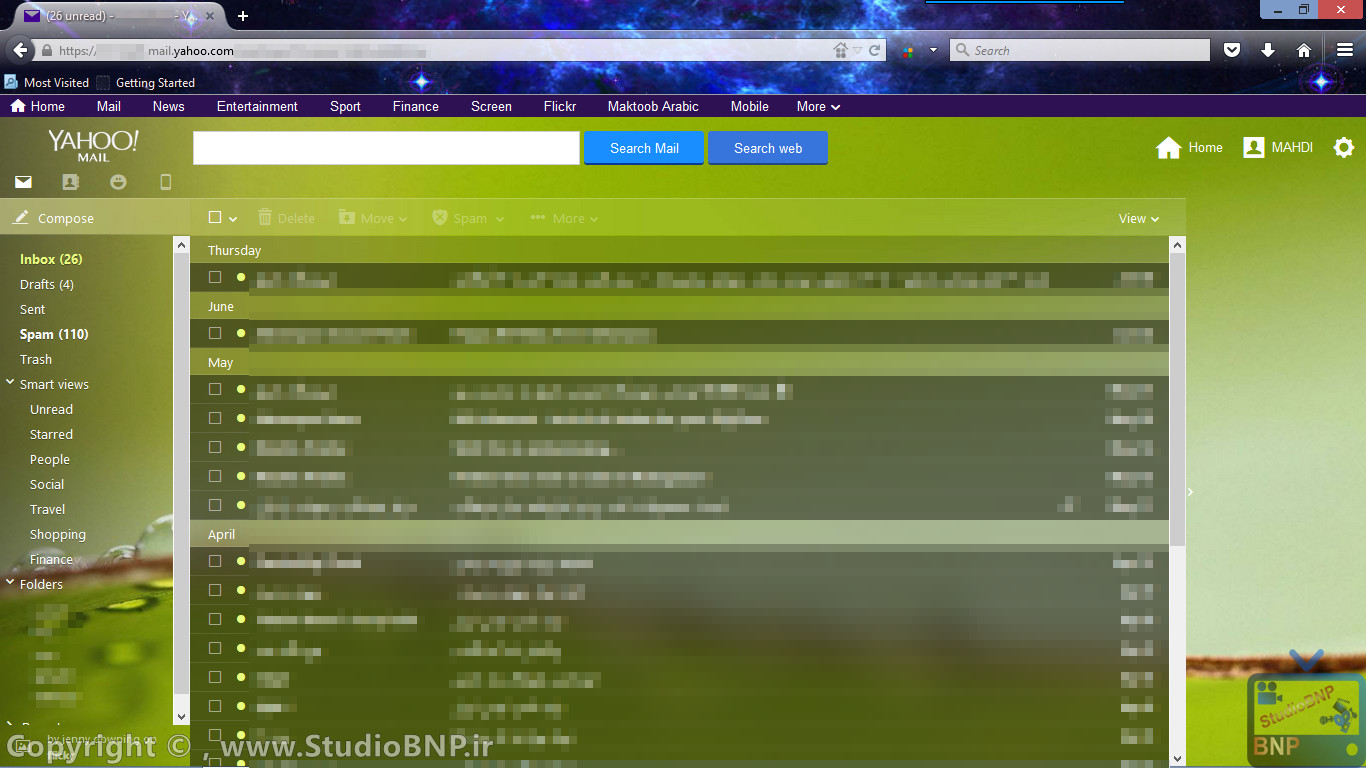Open Flickr in Yahoo navigation bar
The image size is (1366, 768).
pyautogui.click(x=560, y=106)
